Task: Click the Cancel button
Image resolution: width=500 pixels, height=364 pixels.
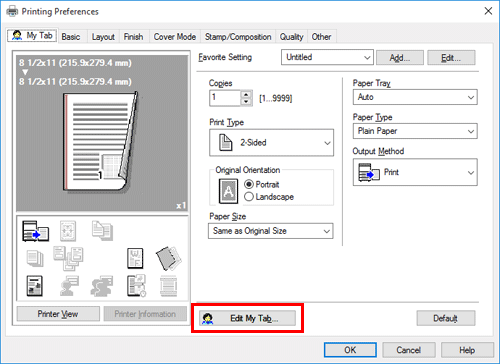Action: coord(409,350)
